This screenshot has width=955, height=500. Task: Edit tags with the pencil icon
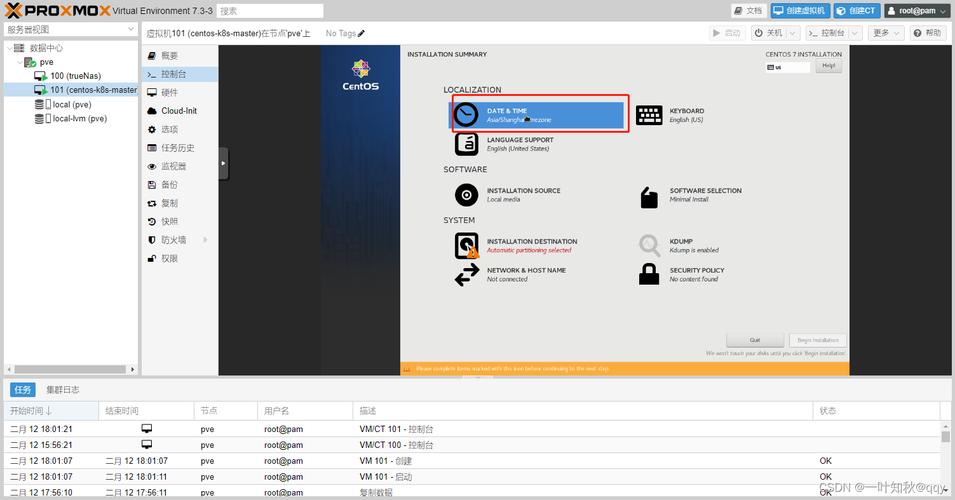361,33
